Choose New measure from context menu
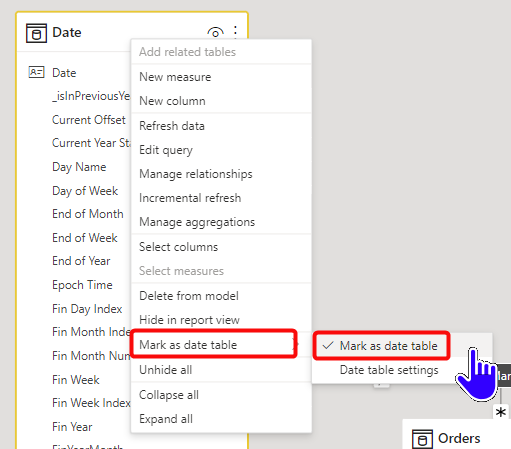Screen dimensions: 511x449 coord(221,77)
